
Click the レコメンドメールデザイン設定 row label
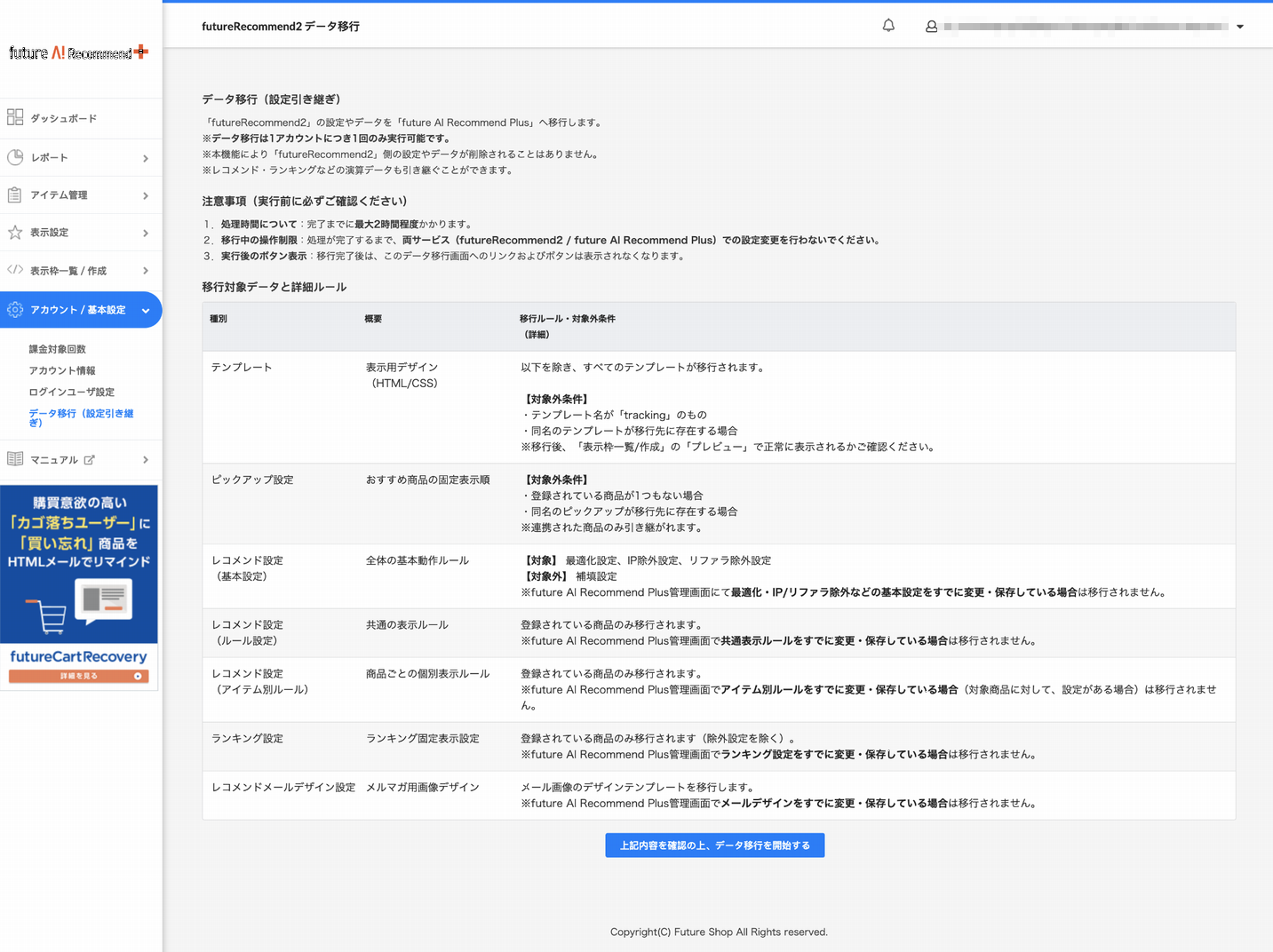(x=283, y=788)
